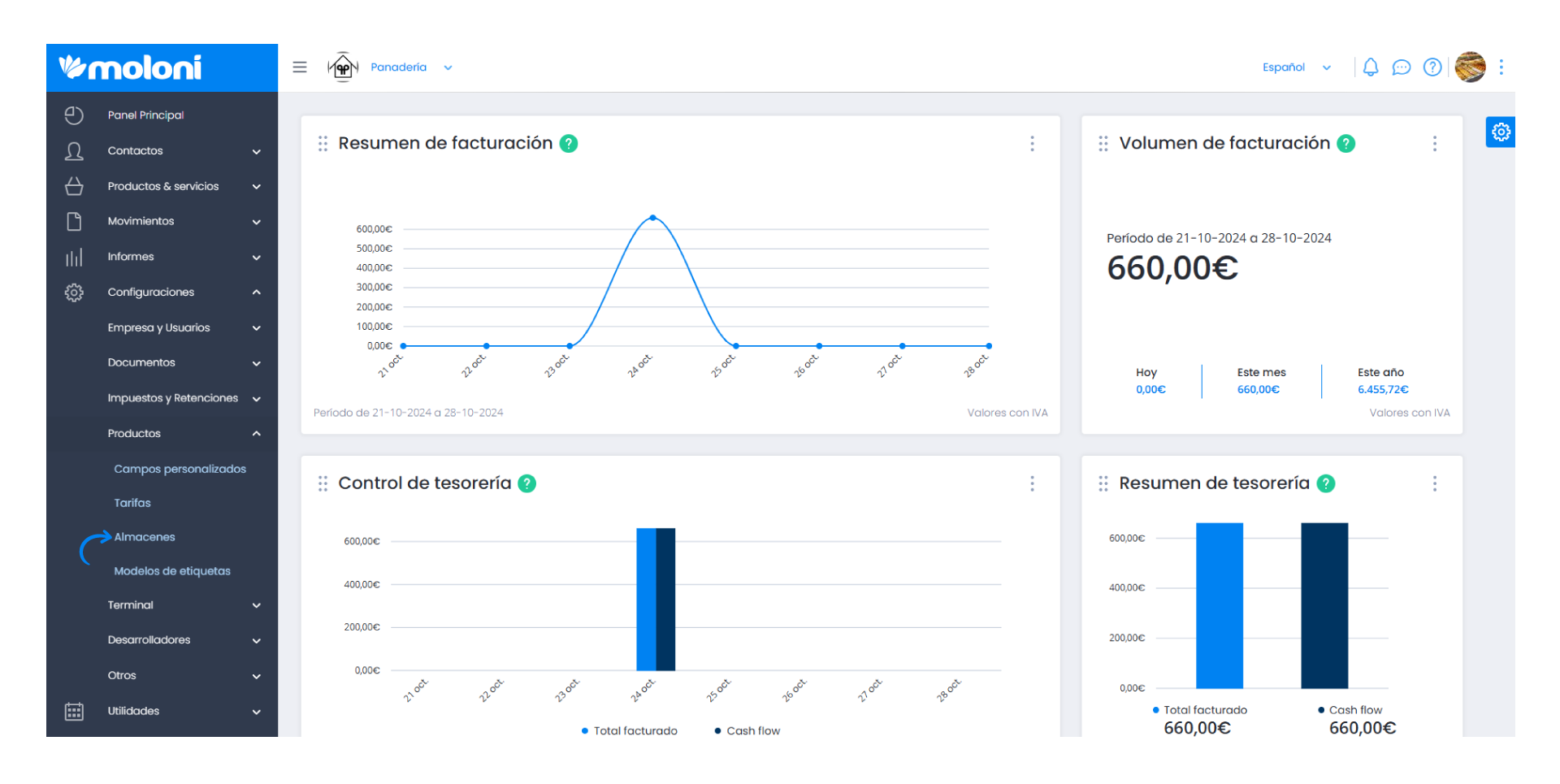Open Almacenes submenu item
Viewport: 1560px width, 784px height.
click(x=145, y=537)
